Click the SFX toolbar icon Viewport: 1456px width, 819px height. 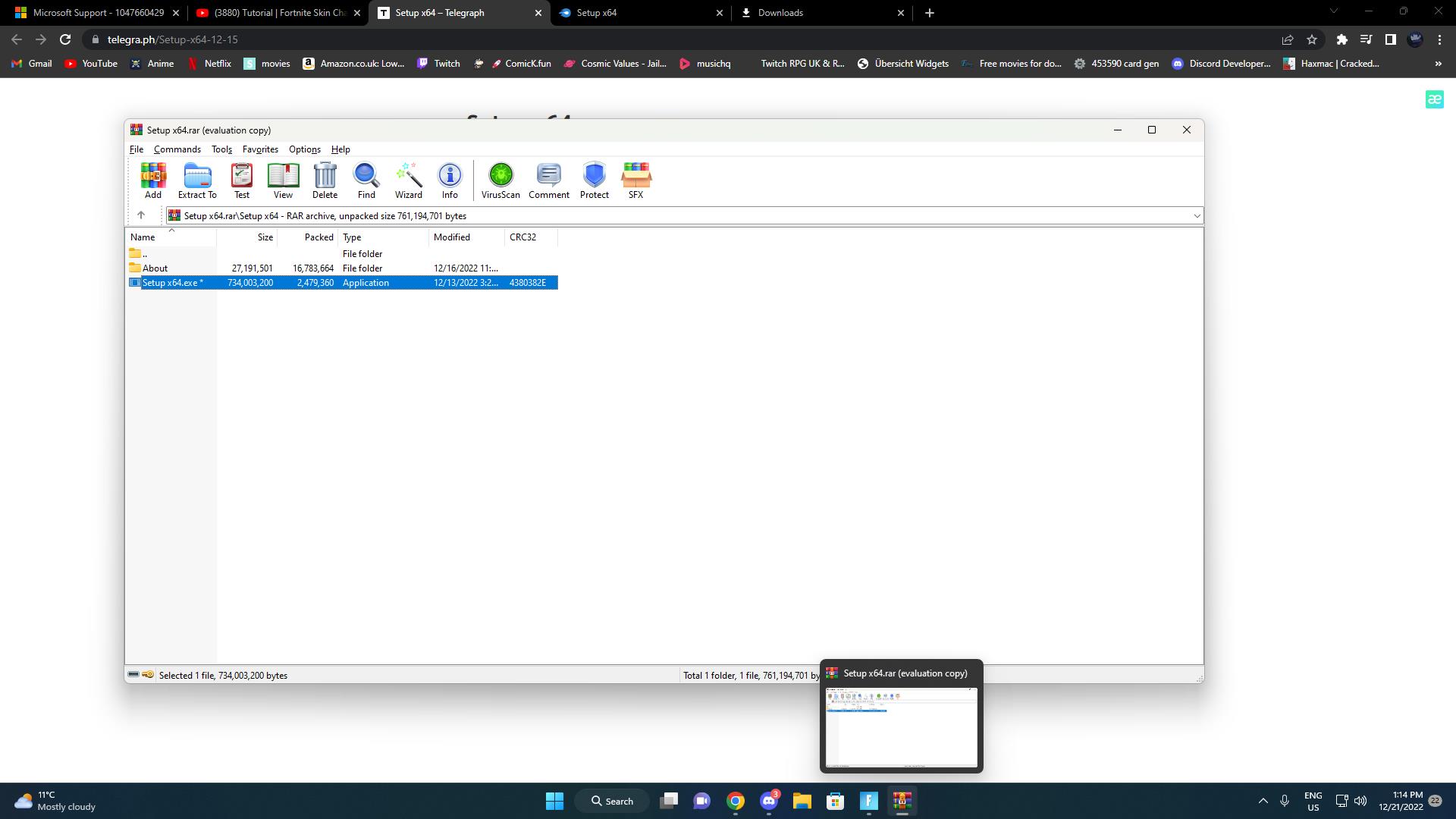(x=635, y=180)
